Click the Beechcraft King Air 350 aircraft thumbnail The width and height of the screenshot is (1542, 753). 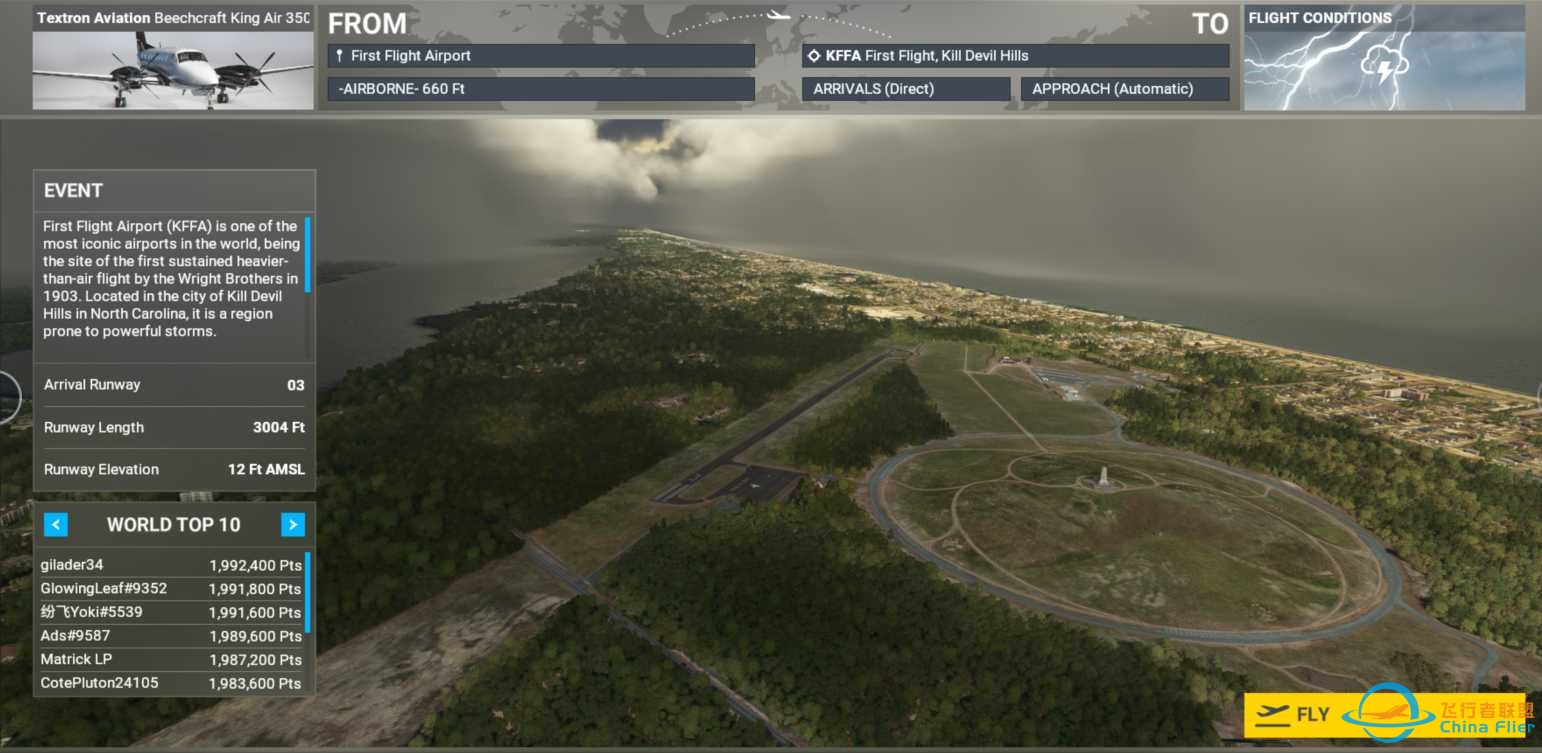(173, 69)
